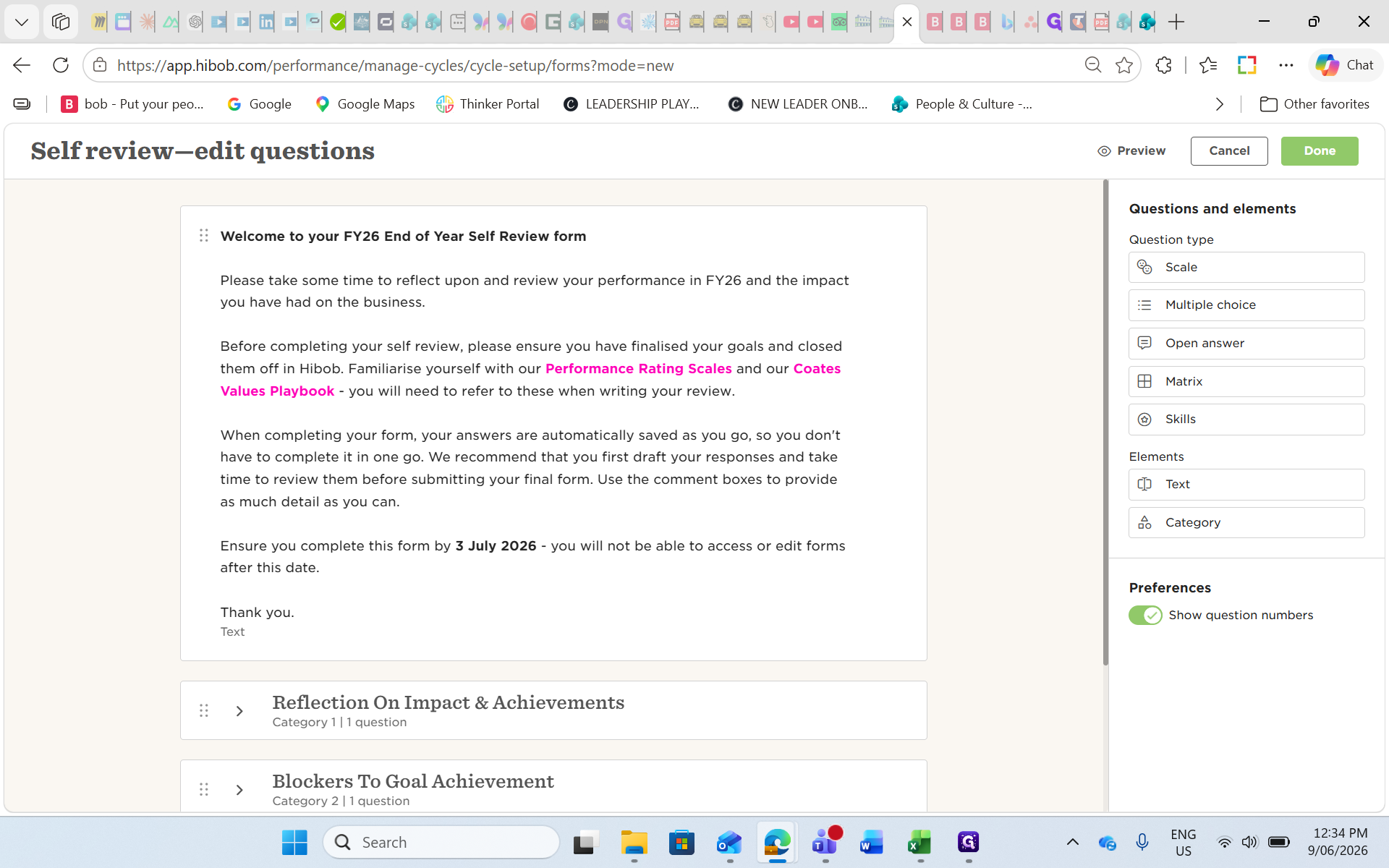Viewport: 1389px width, 868px height.
Task: Open the Google bookmark
Action: tap(259, 104)
